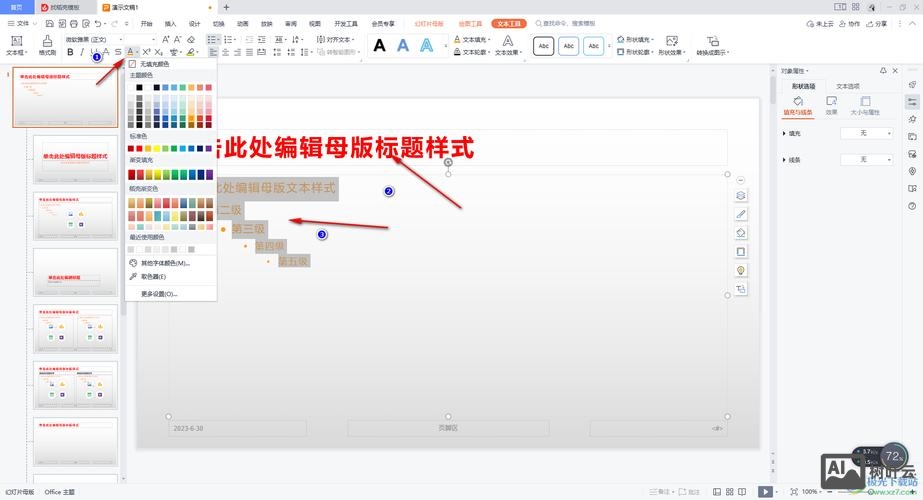Switch to the 开发工具 ribbon tab
The width and height of the screenshot is (923, 500).
click(346, 24)
